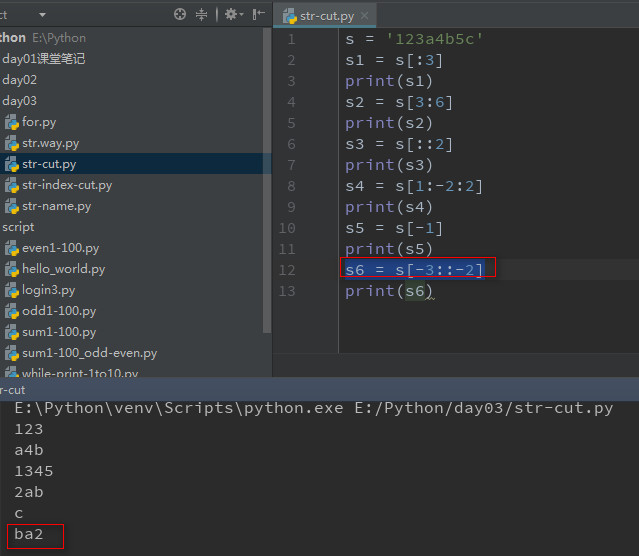Image resolution: width=639 pixels, height=556 pixels.
Task: Click the print(s4) code line
Action: (389, 207)
